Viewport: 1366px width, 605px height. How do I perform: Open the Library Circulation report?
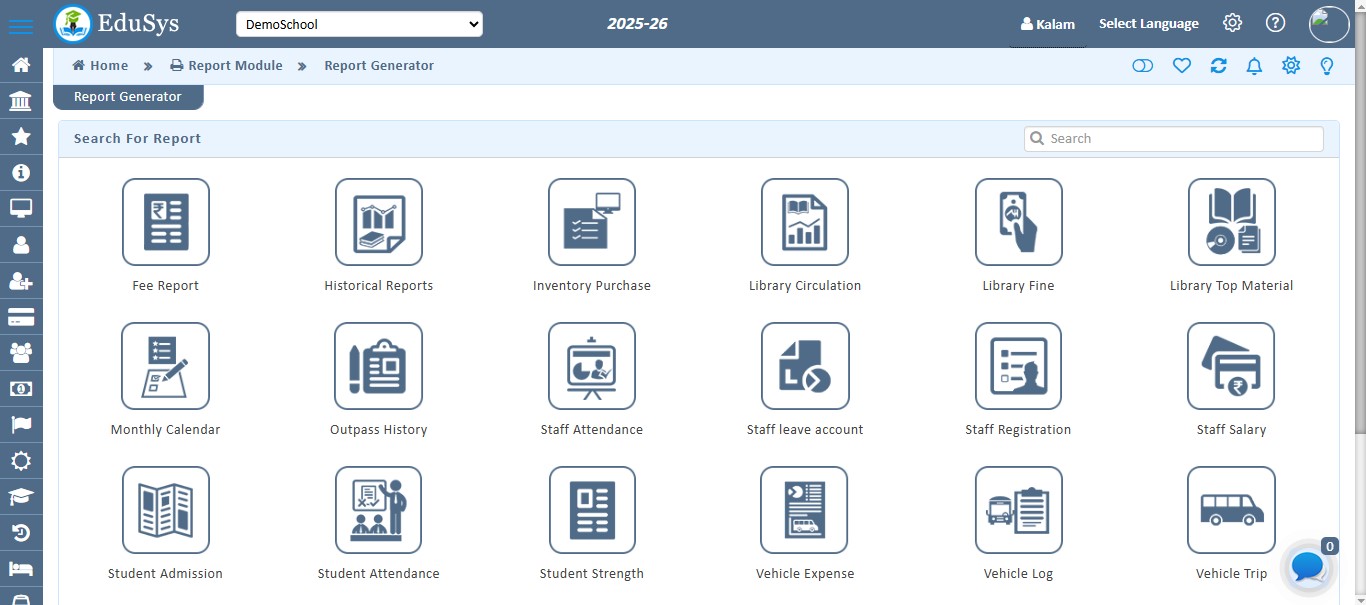point(805,222)
